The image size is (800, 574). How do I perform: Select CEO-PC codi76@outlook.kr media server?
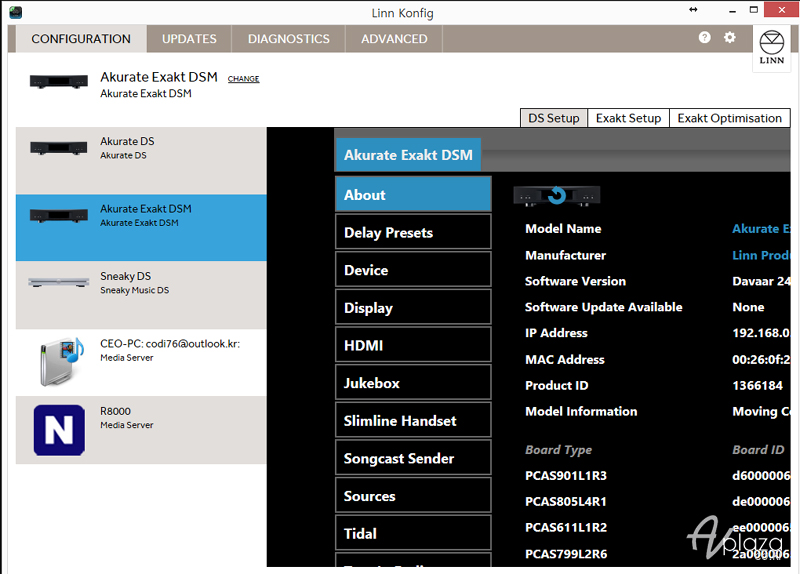[141, 362]
